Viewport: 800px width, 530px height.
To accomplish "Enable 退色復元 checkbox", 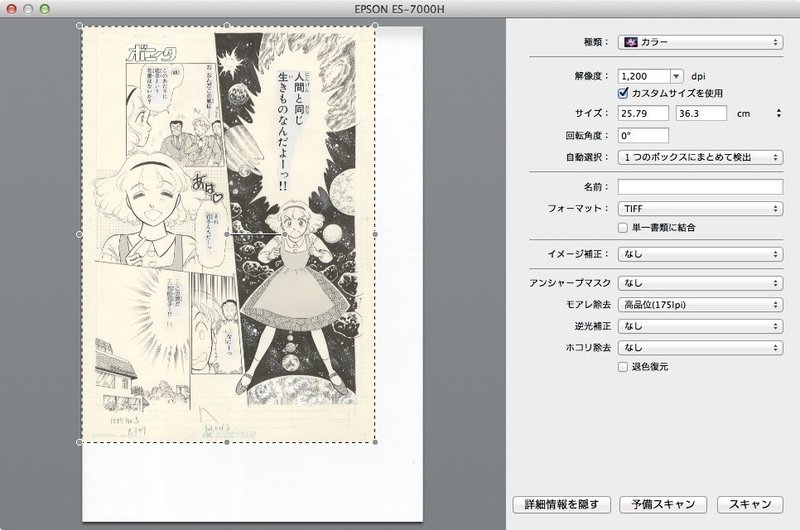I will tap(622, 367).
